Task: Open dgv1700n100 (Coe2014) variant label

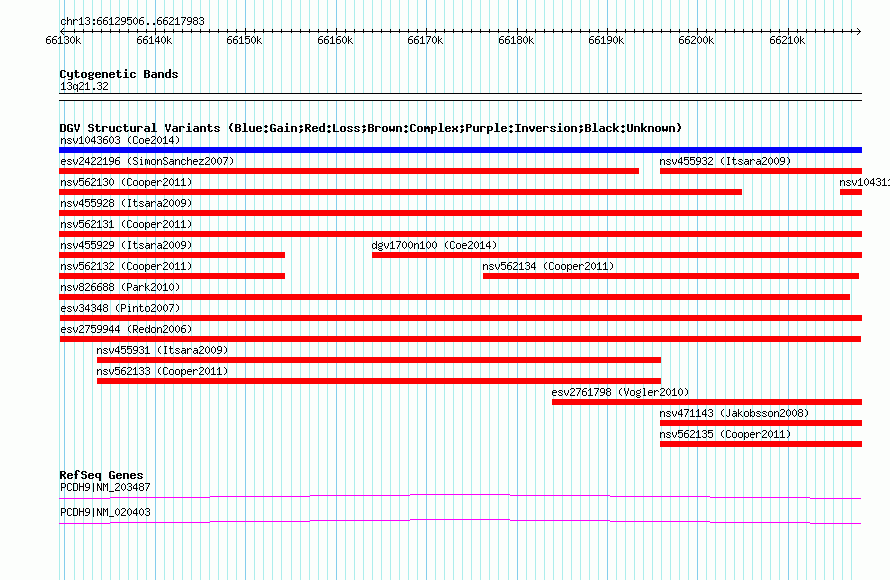Action: (x=434, y=245)
